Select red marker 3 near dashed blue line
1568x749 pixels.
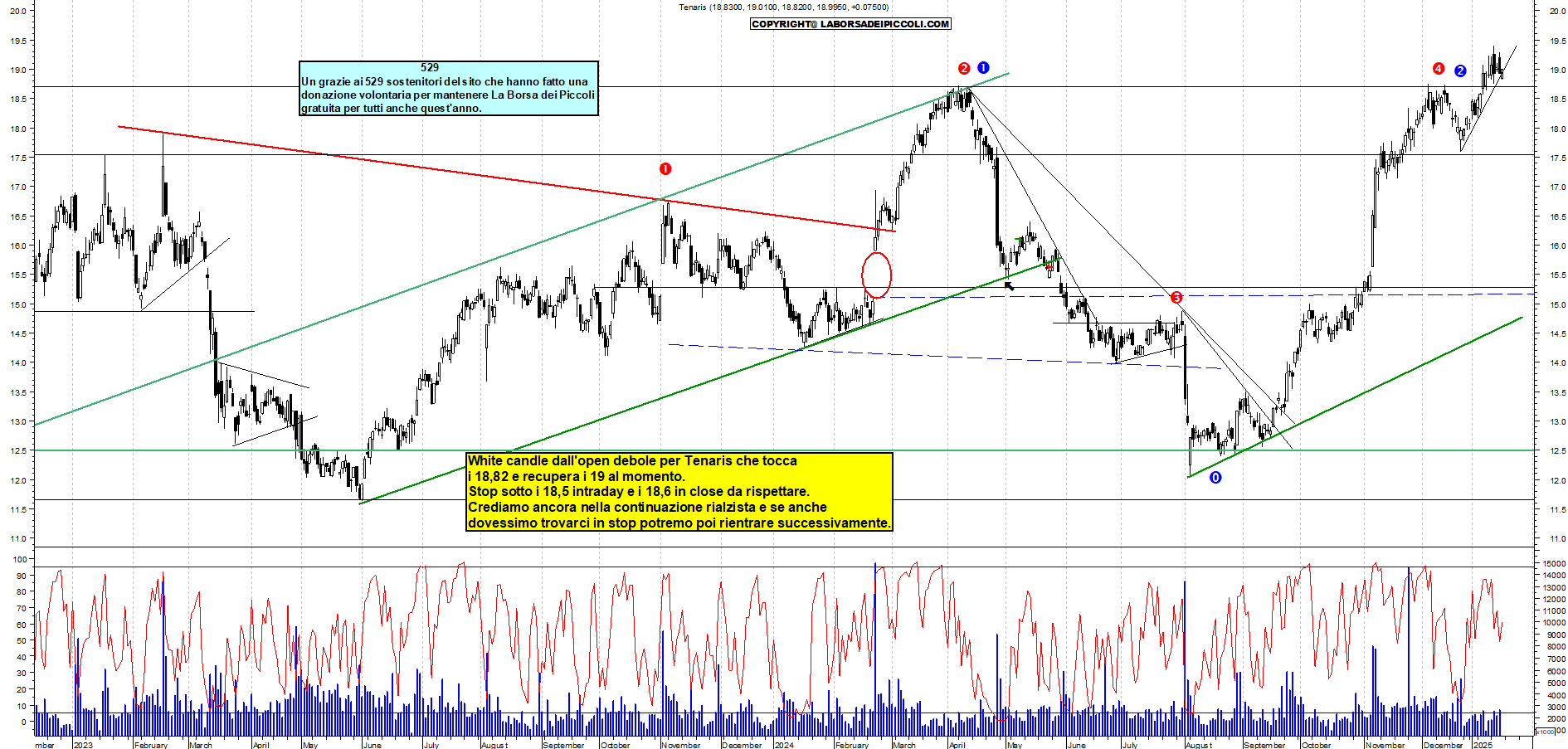[1176, 297]
